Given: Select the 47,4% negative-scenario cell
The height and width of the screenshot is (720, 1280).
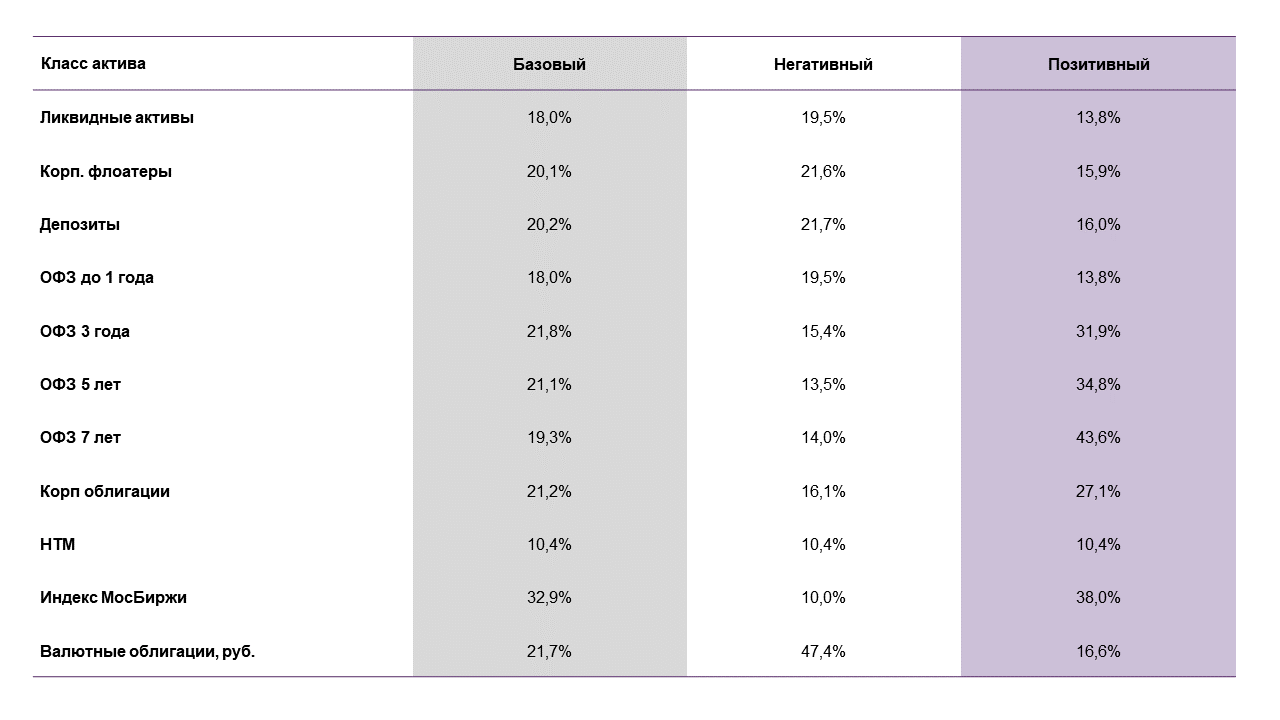Looking at the screenshot, I should [823, 651].
